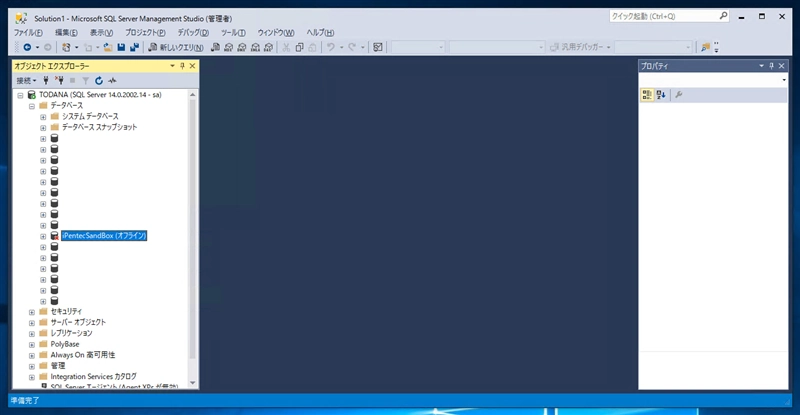
Task: Click the Disconnect plug icon
Action: [x=59, y=80]
